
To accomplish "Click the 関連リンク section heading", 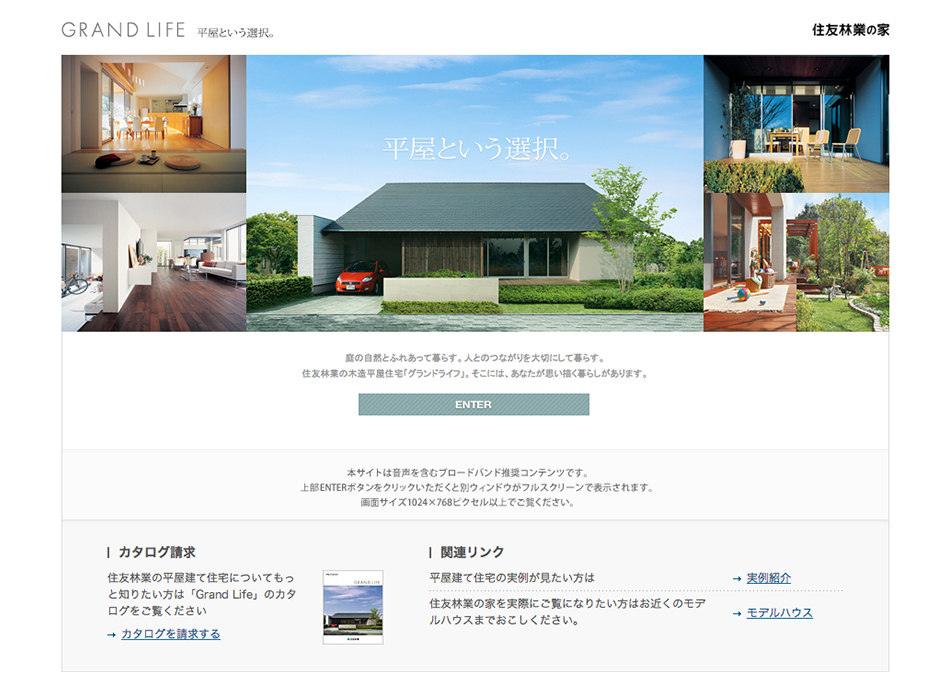I will 472,552.
